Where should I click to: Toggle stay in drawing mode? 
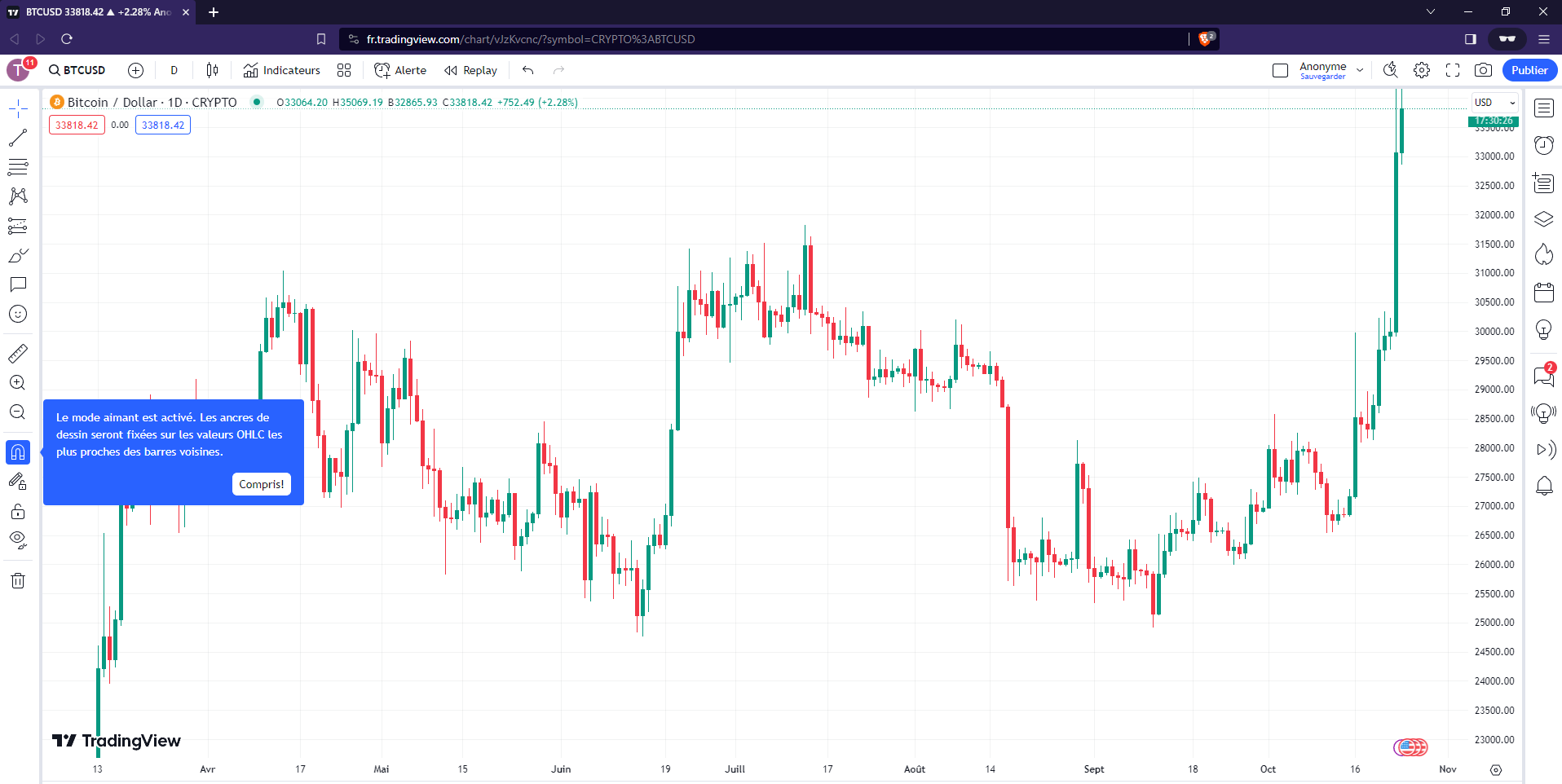[18, 482]
